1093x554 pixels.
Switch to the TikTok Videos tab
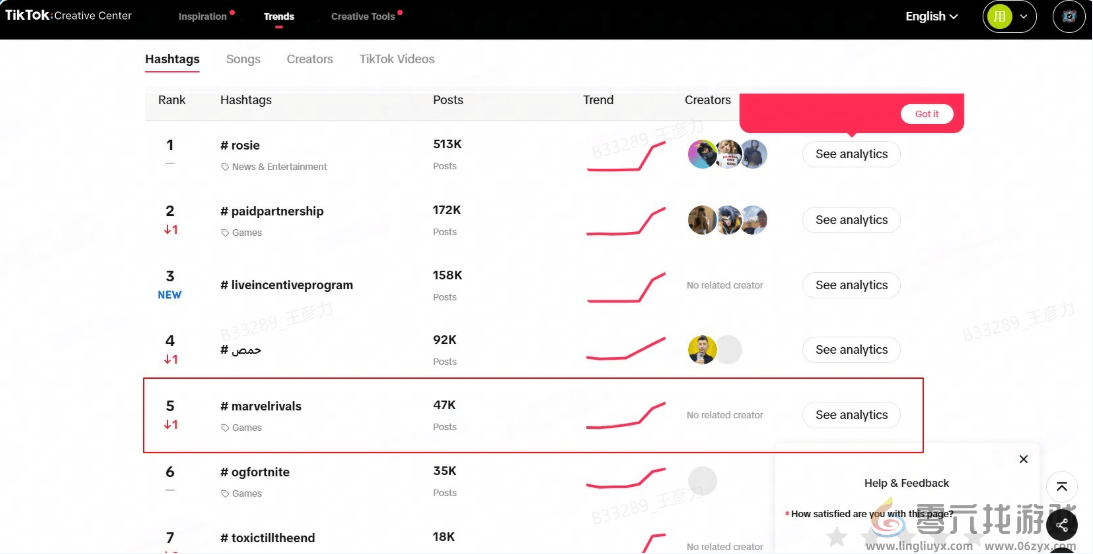(397, 59)
